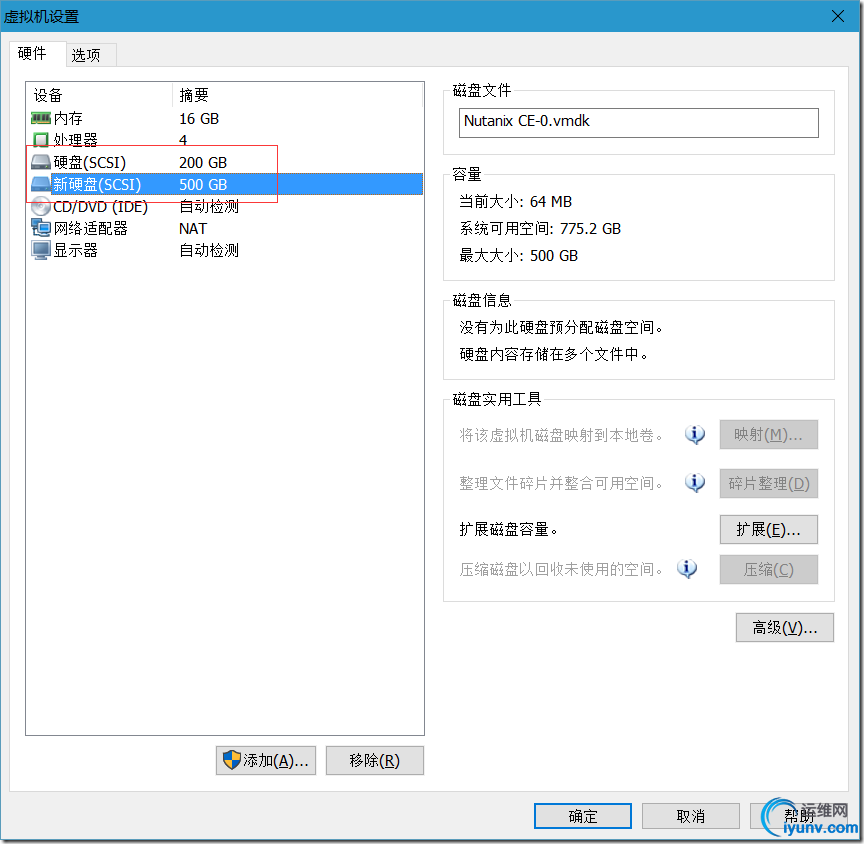Image resolution: width=864 pixels, height=844 pixels.
Task: Click the processor (处理器) device icon
Action: coord(41,140)
